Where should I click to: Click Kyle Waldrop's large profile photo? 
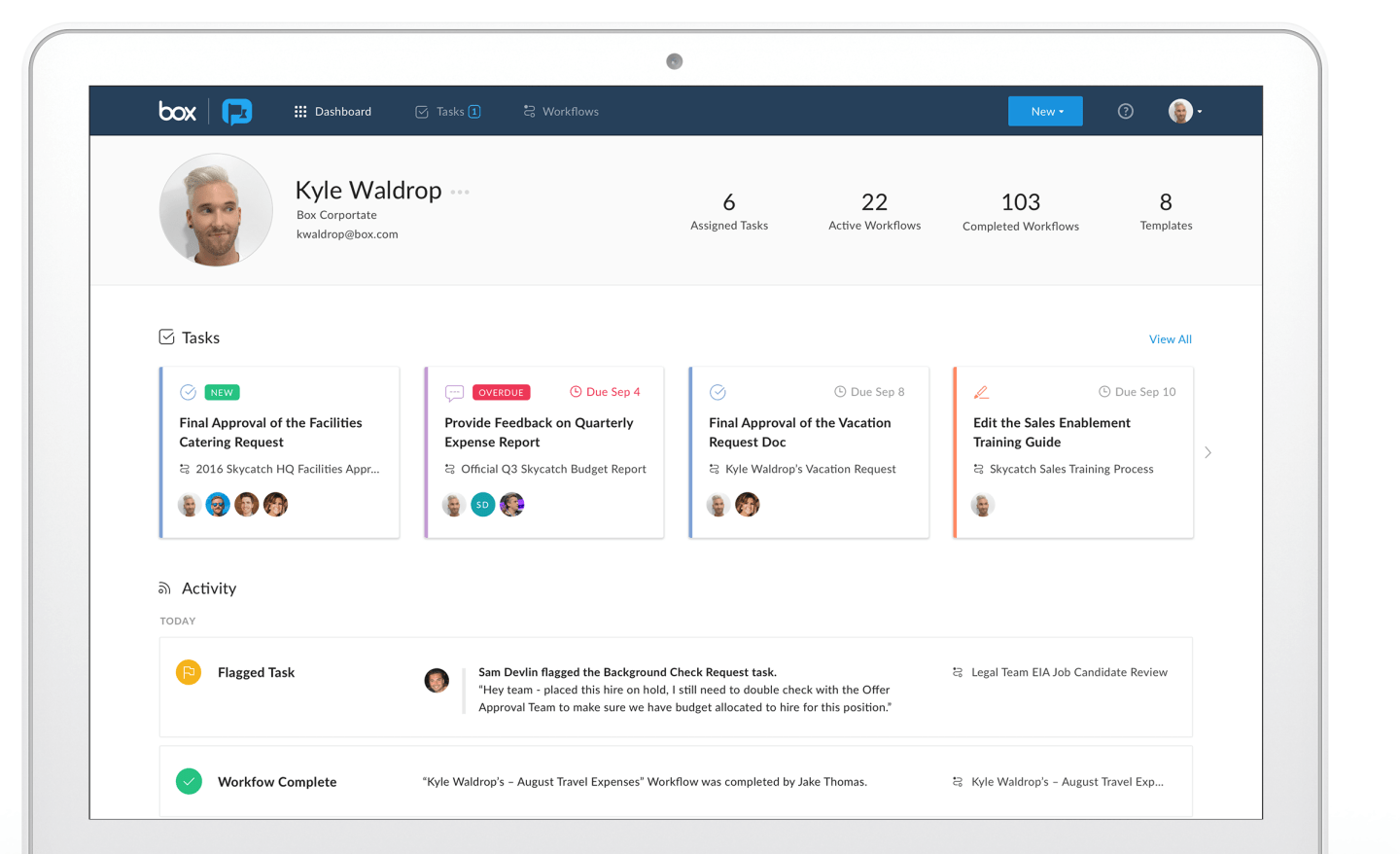tap(216, 210)
